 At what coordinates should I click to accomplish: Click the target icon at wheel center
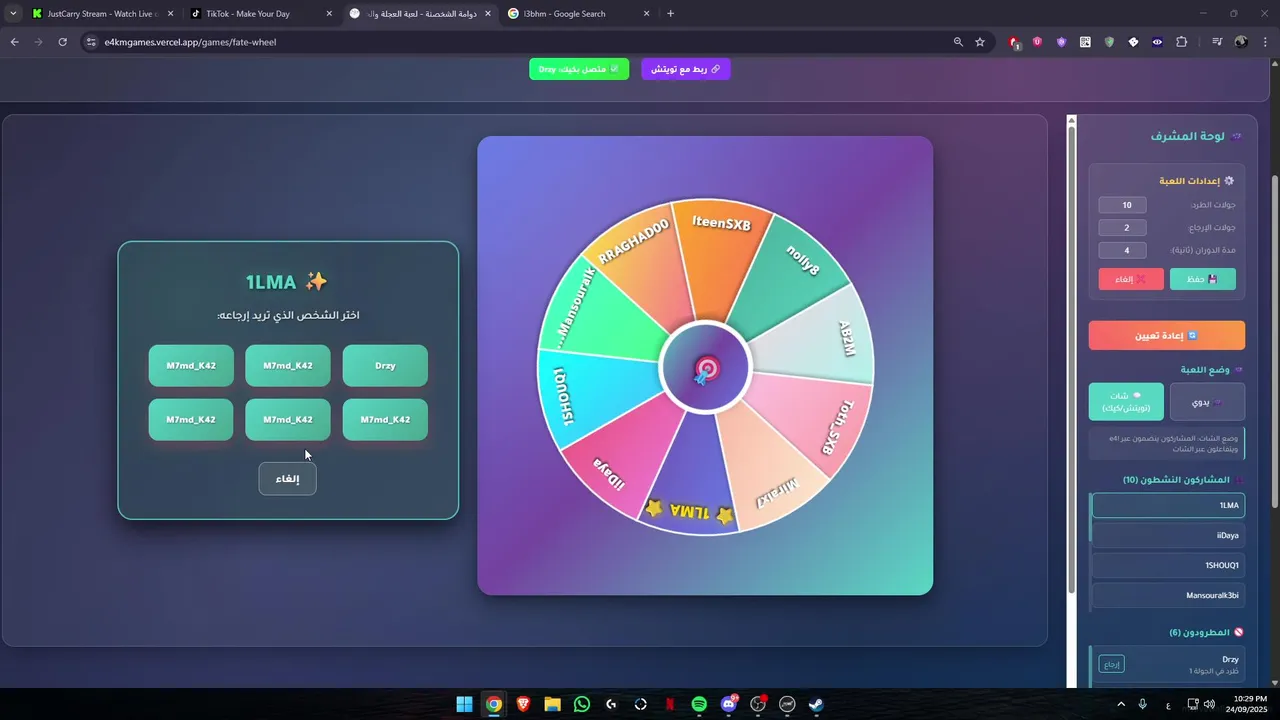pos(706,370)
